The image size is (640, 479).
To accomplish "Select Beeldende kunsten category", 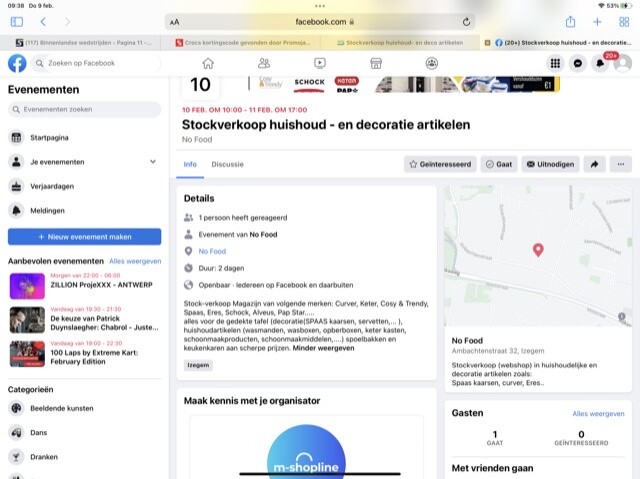I will 84,408.
